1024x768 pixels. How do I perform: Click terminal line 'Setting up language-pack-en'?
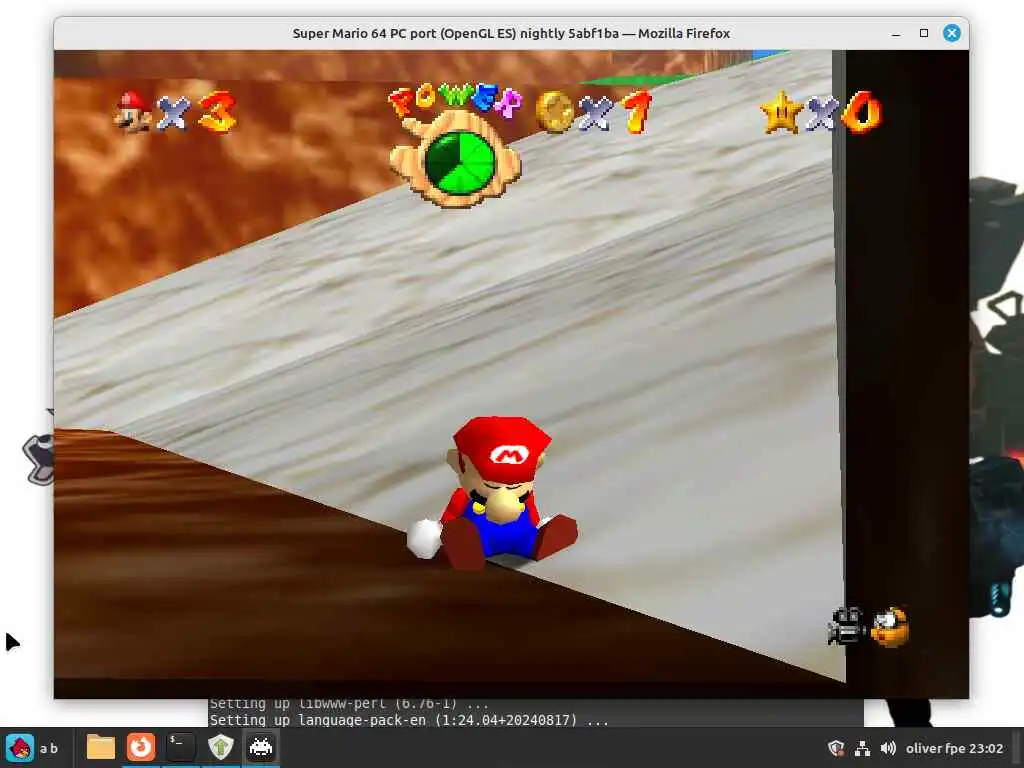click(x=409, y=720)
